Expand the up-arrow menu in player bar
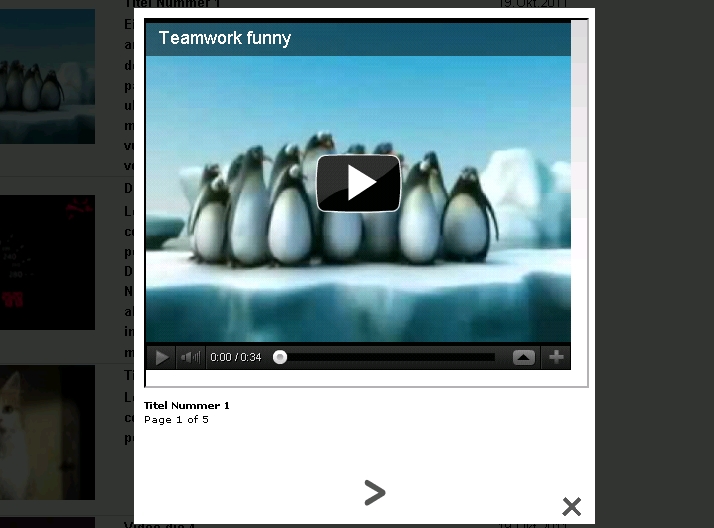The width and height of the screenshot is (714, 528). [x=524, y=357]
